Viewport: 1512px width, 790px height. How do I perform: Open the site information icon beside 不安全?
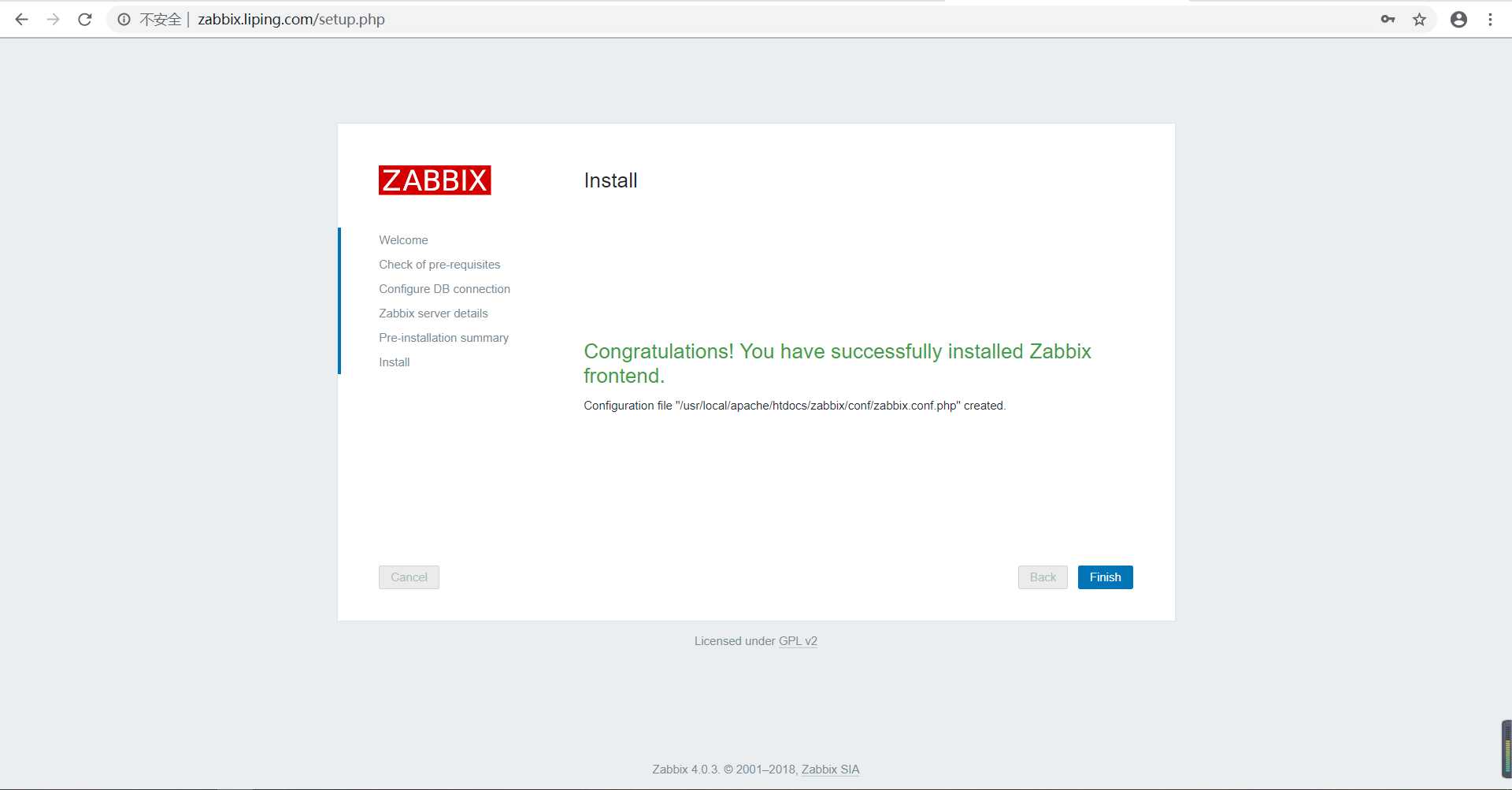[124, 20]
